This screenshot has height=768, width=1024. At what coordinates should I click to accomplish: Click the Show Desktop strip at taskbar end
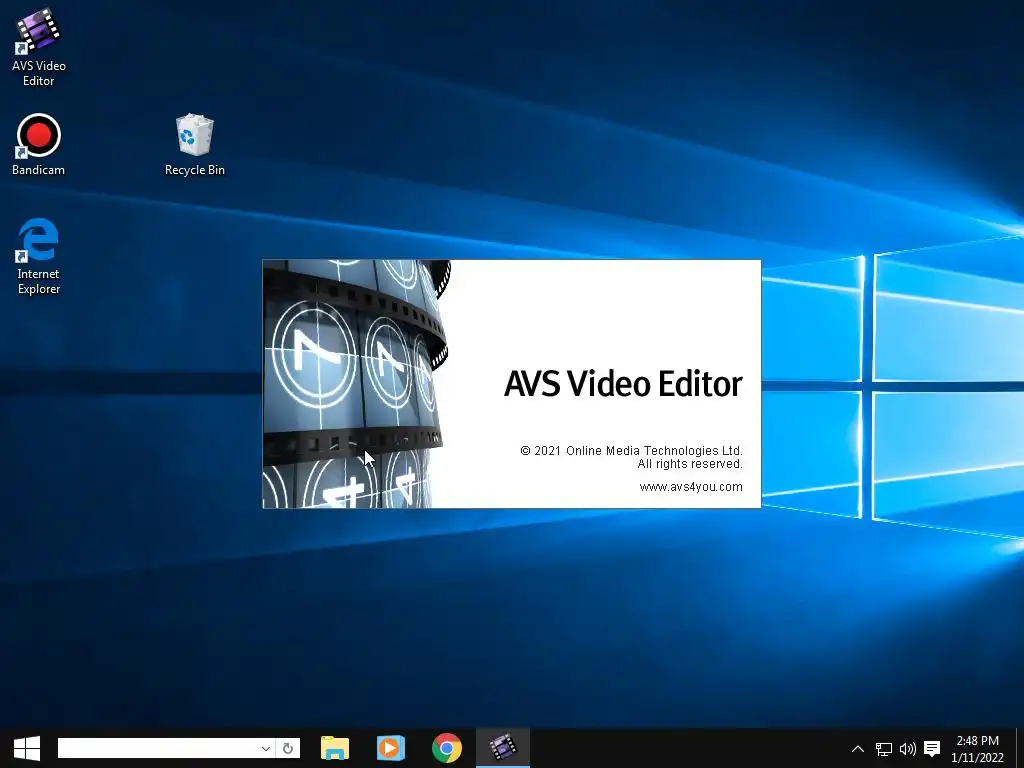[x=1020, y=748]
